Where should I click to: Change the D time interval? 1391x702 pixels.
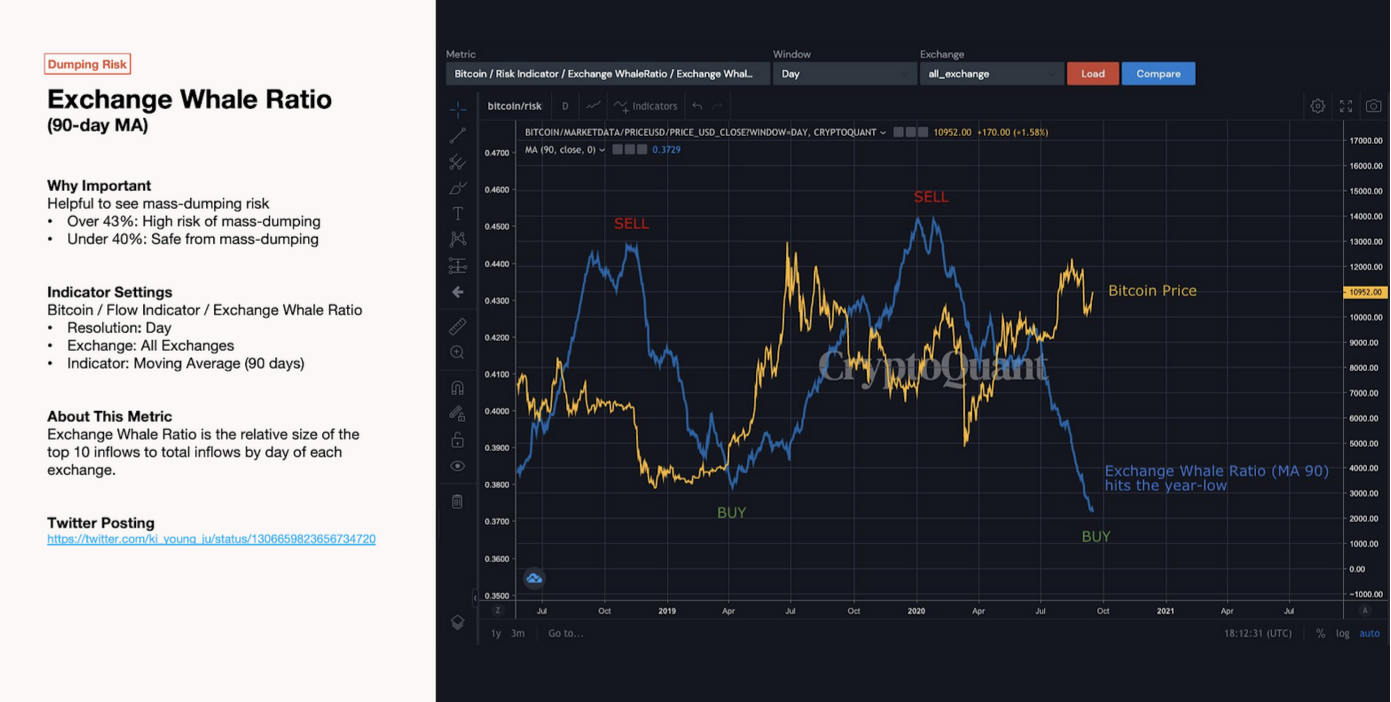pos(565,106)
